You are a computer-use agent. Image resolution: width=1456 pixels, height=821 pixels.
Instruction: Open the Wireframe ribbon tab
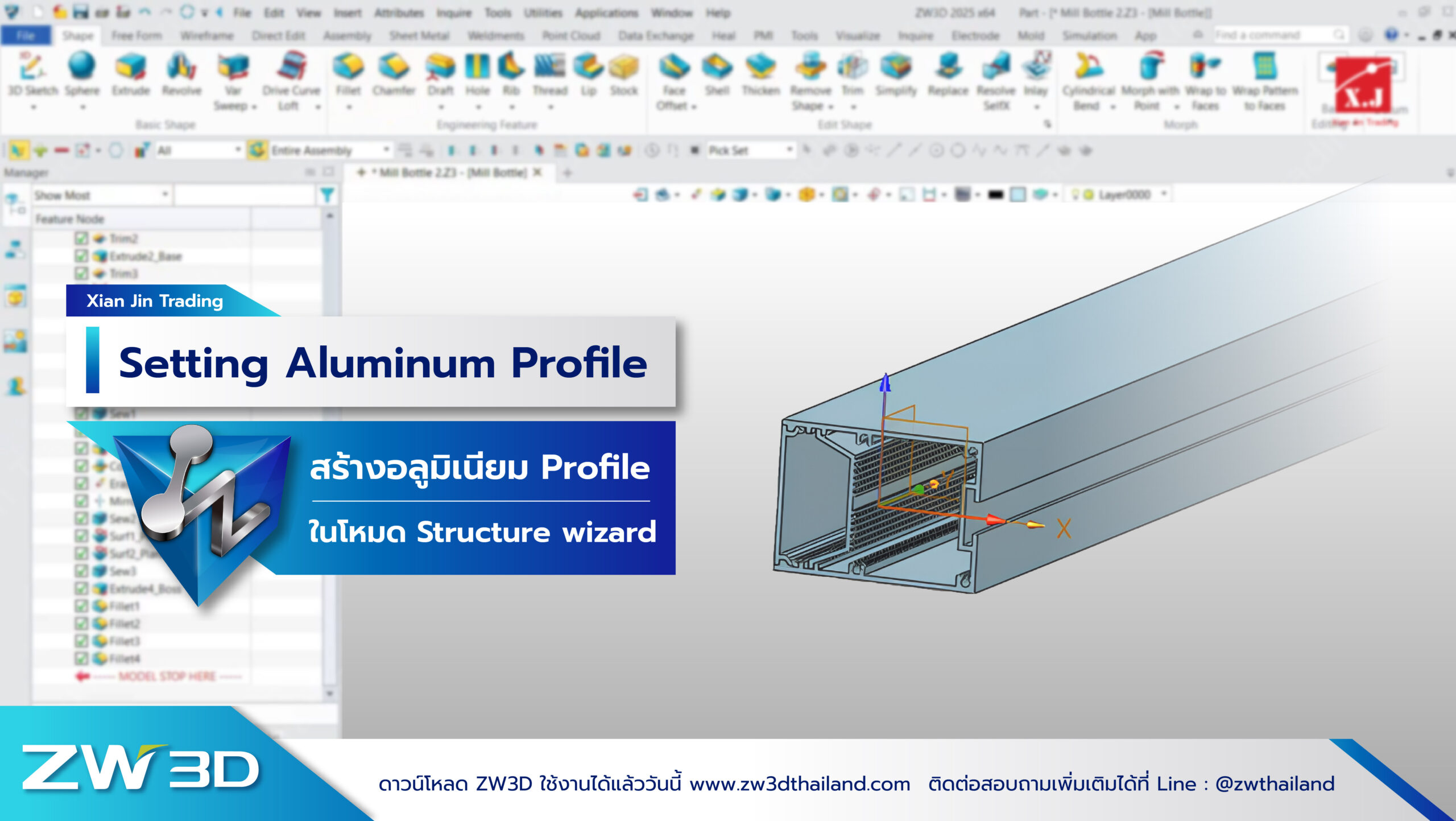207,36
